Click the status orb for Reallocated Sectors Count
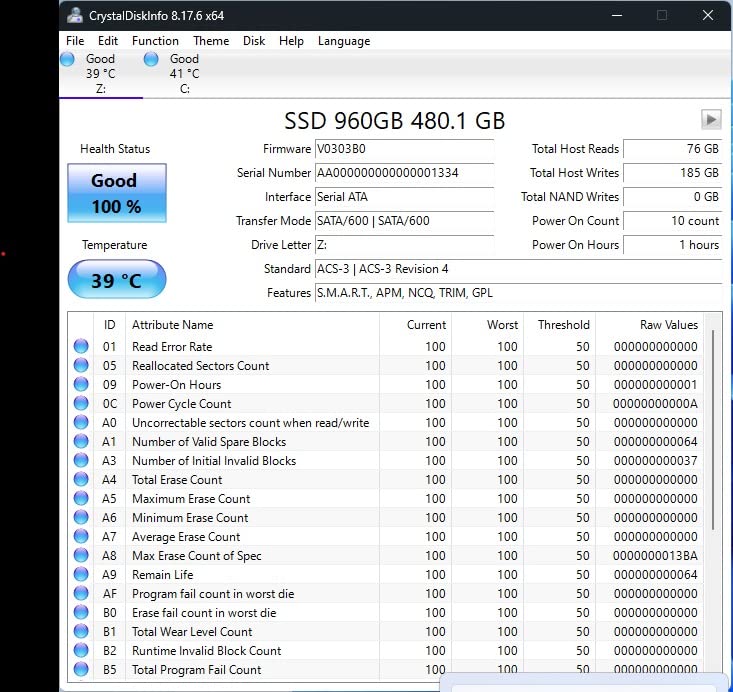The width and height of the screenshot is (733, 692). tap(81, 365)
